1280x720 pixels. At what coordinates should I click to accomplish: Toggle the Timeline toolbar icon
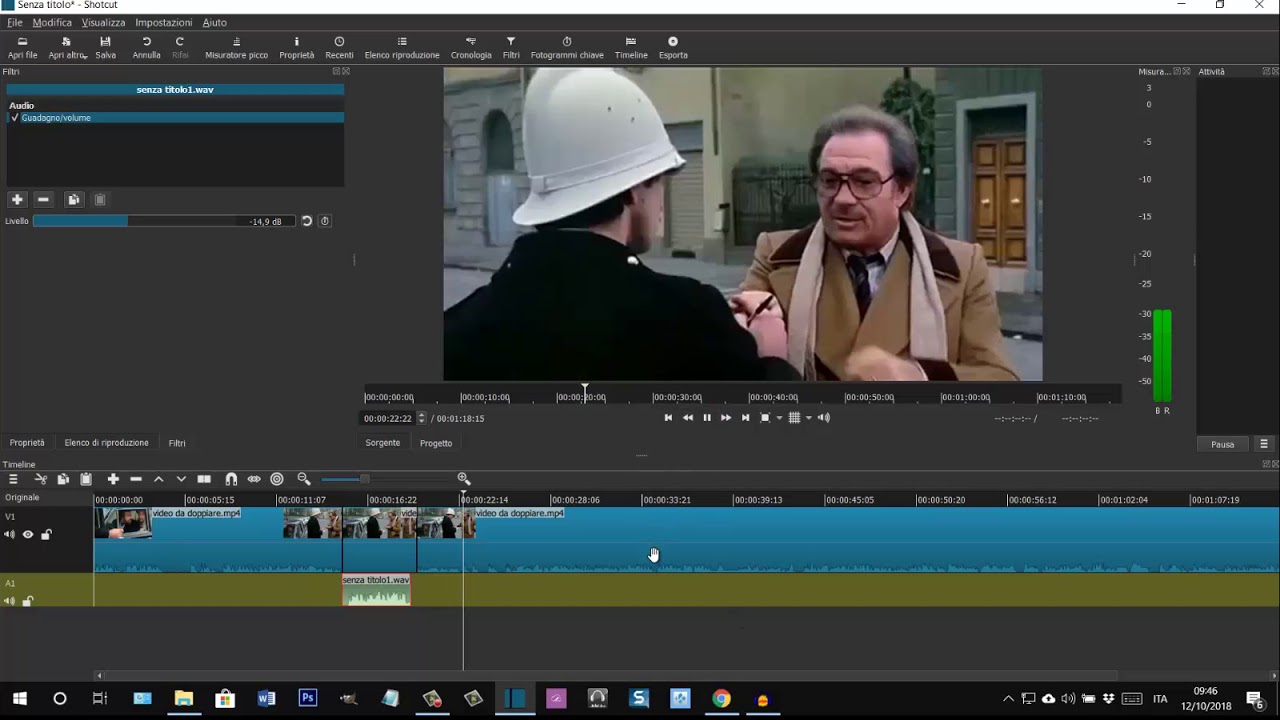(x=631, y=42)
